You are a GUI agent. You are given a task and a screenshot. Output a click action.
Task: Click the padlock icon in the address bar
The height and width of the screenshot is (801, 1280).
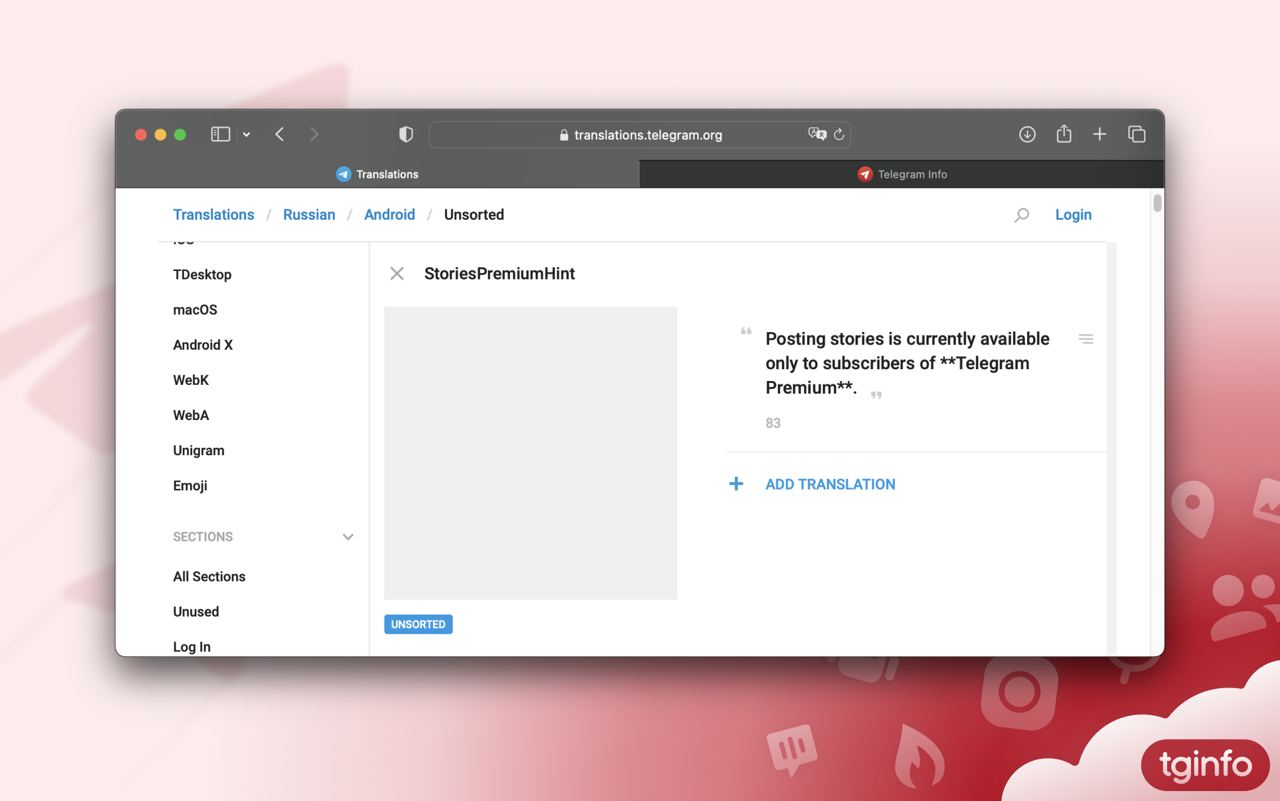pos(564,135)
